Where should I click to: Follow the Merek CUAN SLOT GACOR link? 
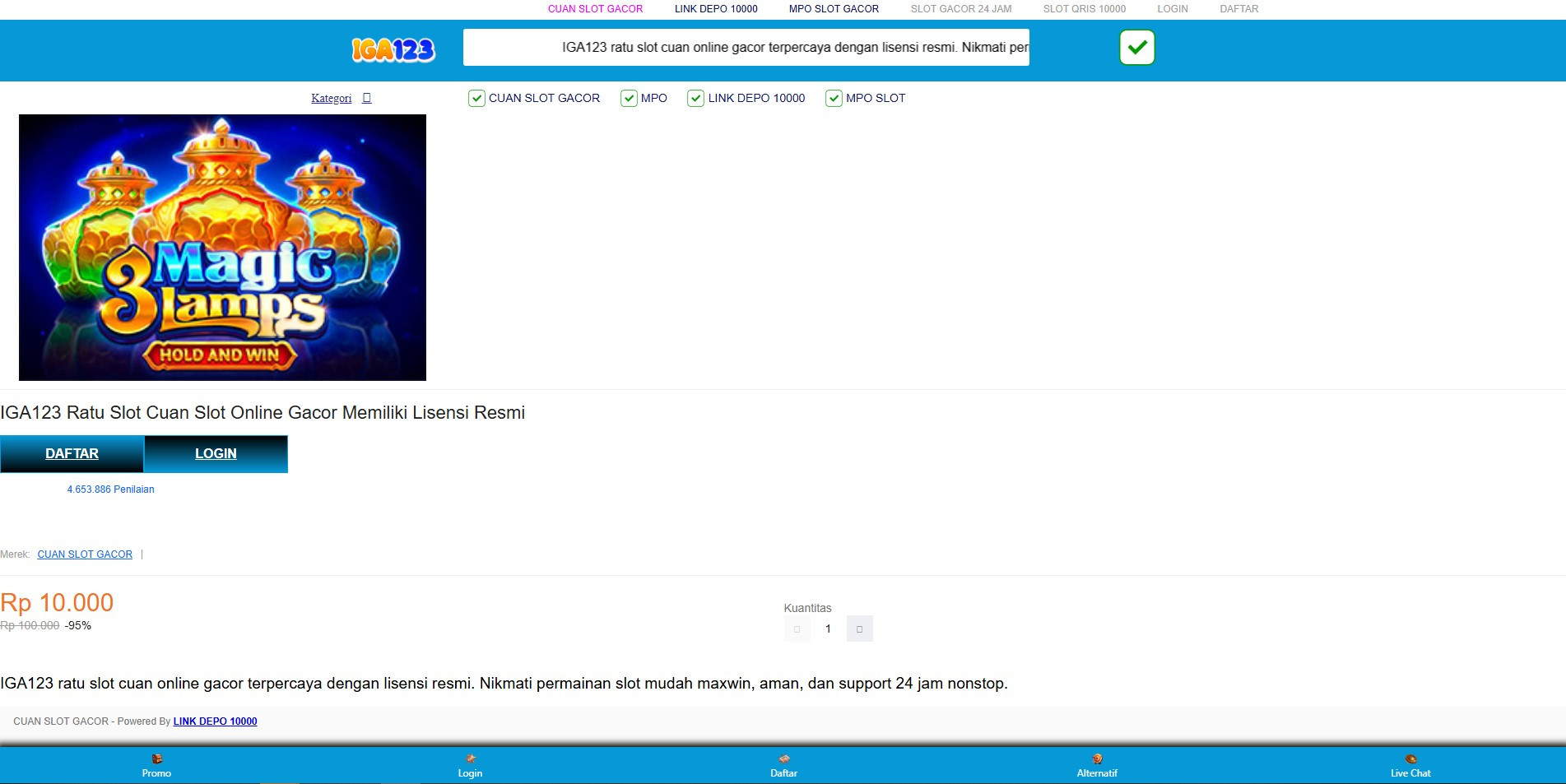click(85, 554)
